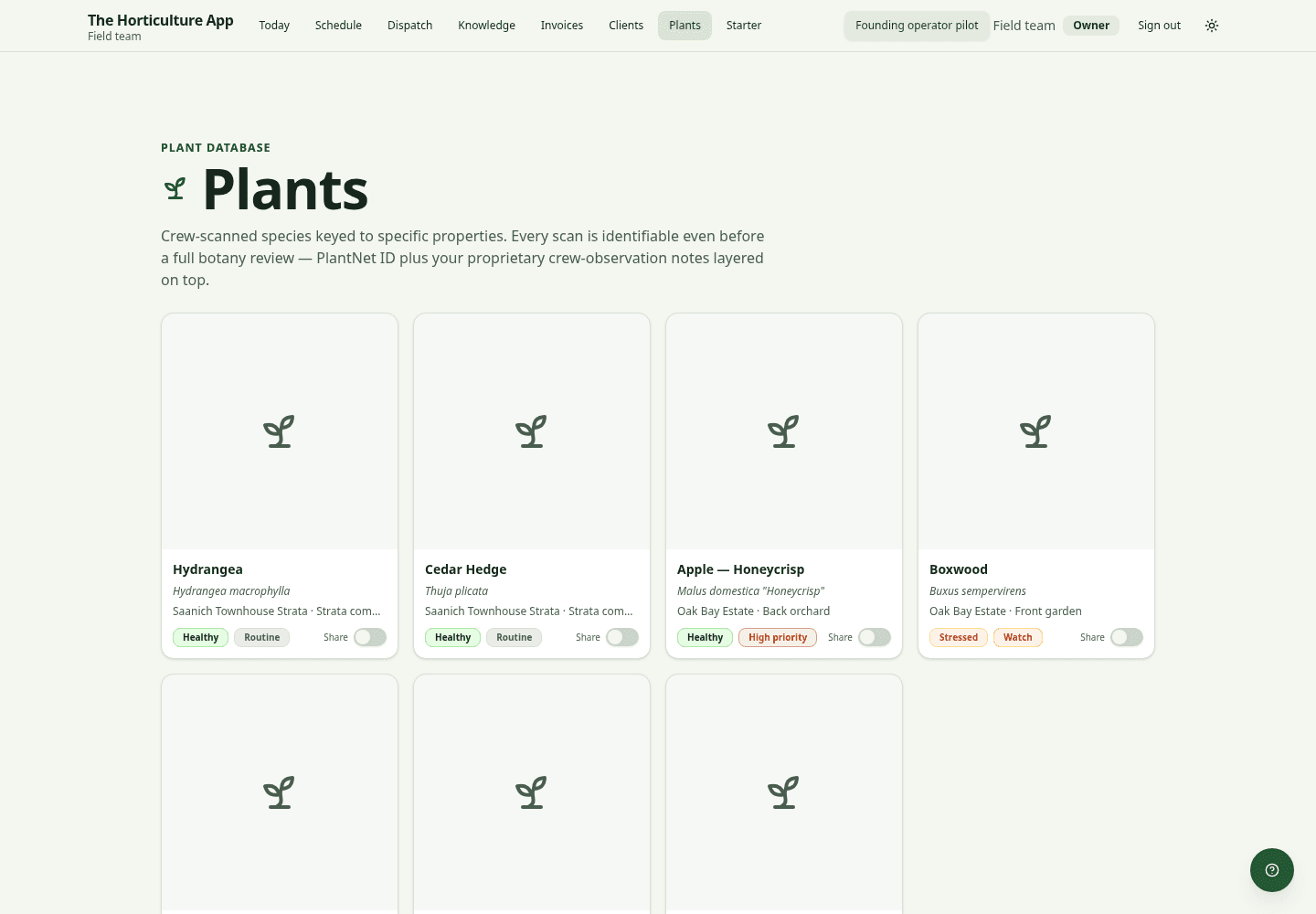This screenshot has width=1316, height=914.
Task: Click the Routine tag on Hydrangea
Action: pos(262,637)
